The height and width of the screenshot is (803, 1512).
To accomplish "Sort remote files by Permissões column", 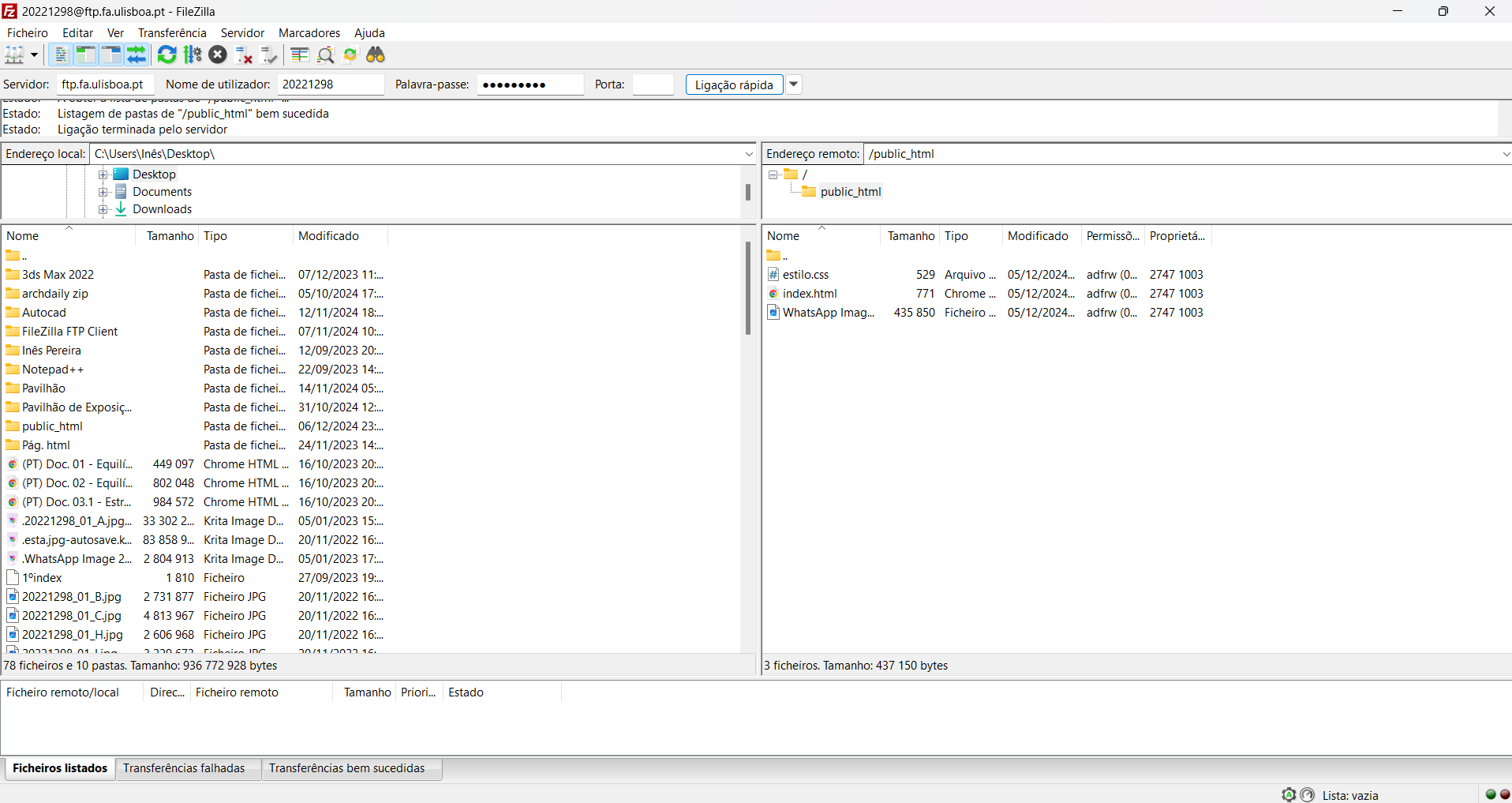I will (x=1113, y=236).
